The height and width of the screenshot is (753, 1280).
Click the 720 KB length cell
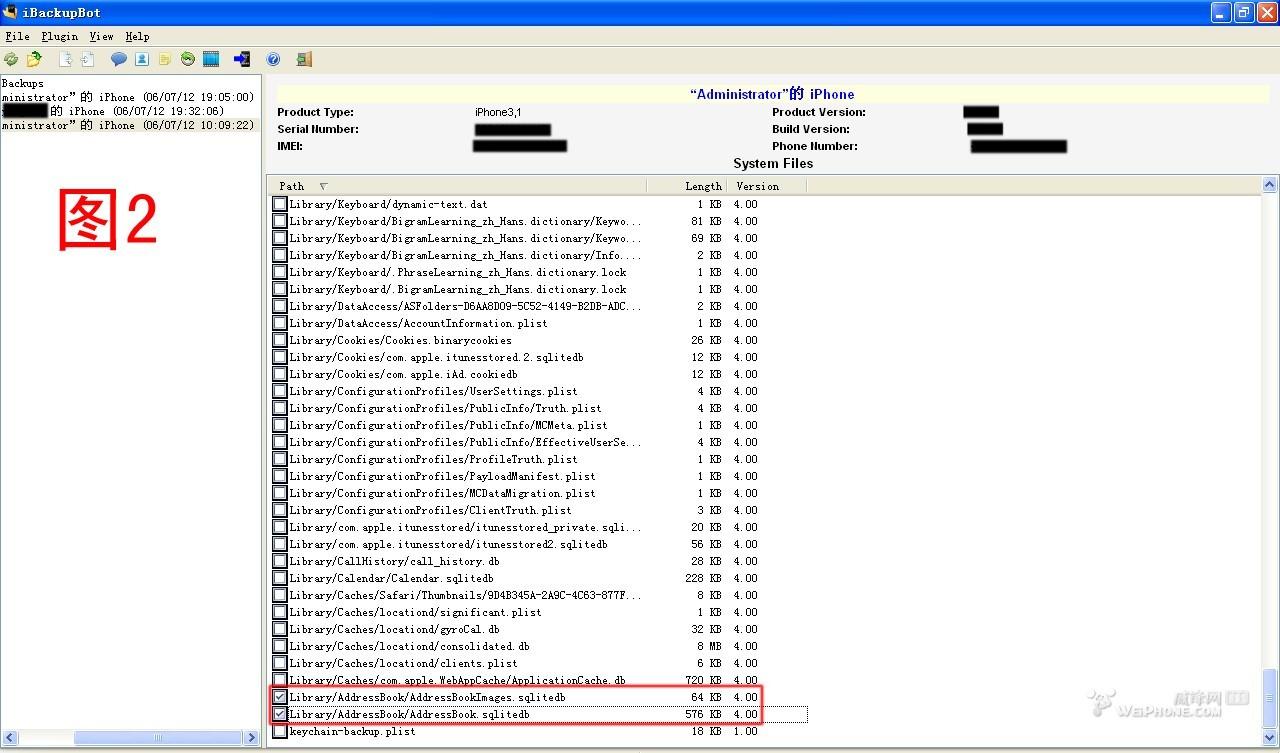(x=703, y=680)
